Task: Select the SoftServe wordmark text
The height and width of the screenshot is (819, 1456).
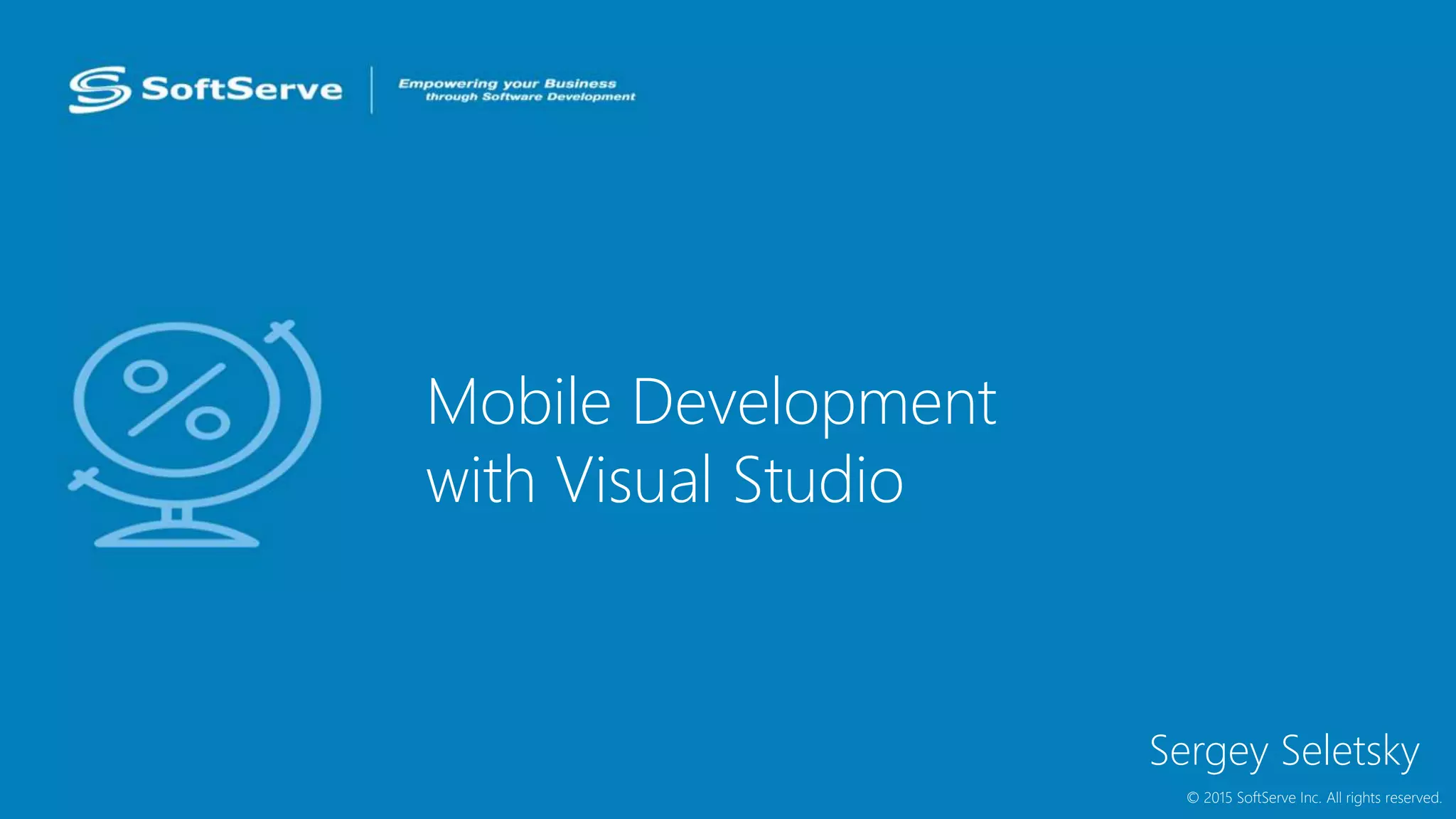Action: tap(242, 90)
